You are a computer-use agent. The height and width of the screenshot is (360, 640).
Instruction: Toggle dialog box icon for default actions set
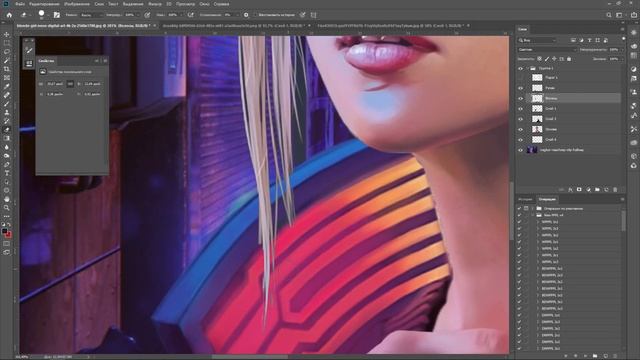point(526,209)
